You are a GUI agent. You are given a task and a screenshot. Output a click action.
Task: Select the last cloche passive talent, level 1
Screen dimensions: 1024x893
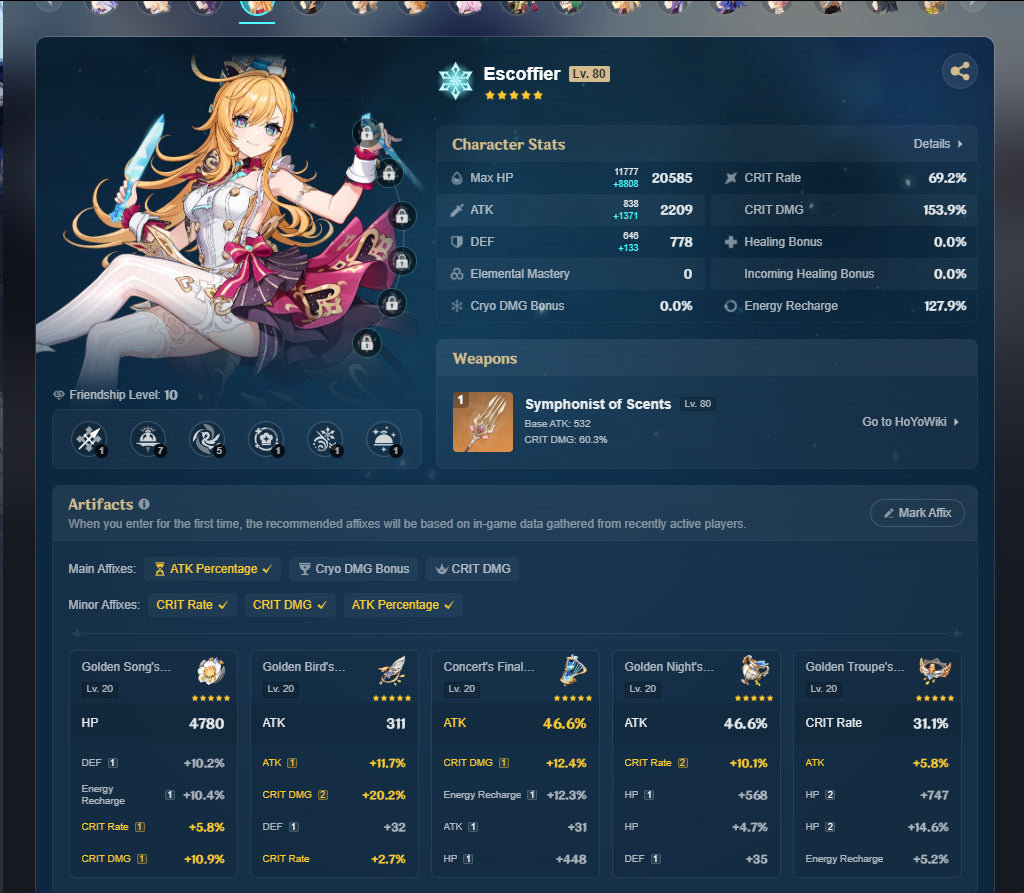(384, 439)
